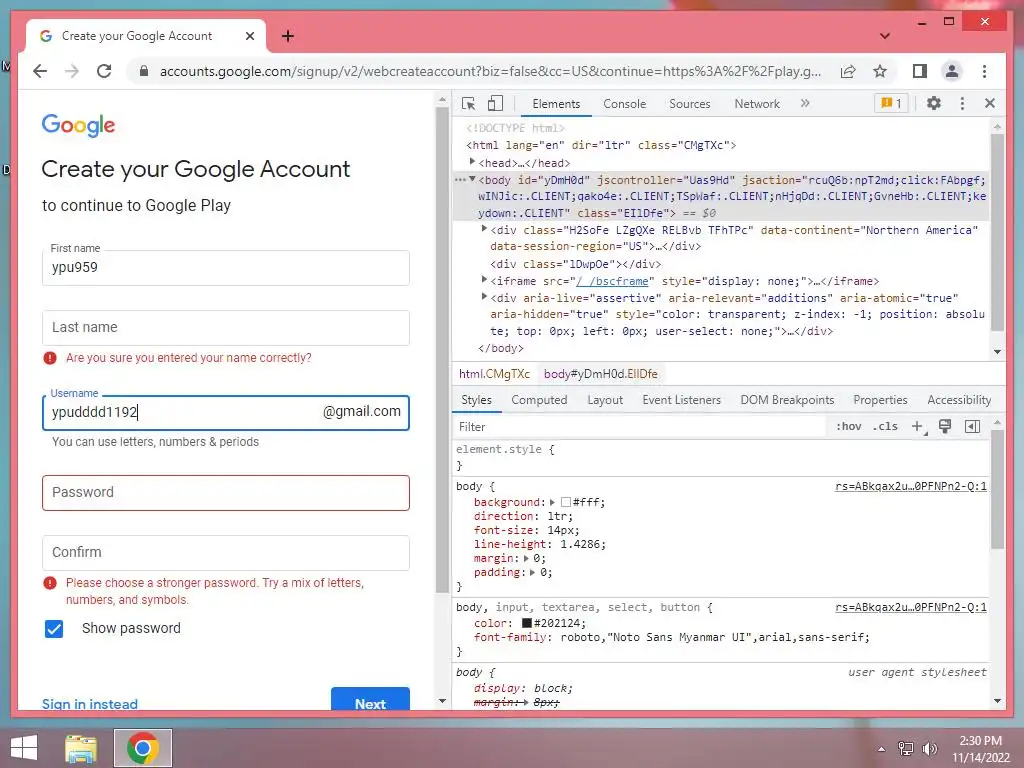Image resolution: width=1024 pixels, height=768 pixels.
Task: Expand the head element node
Action: click(472, 162)
